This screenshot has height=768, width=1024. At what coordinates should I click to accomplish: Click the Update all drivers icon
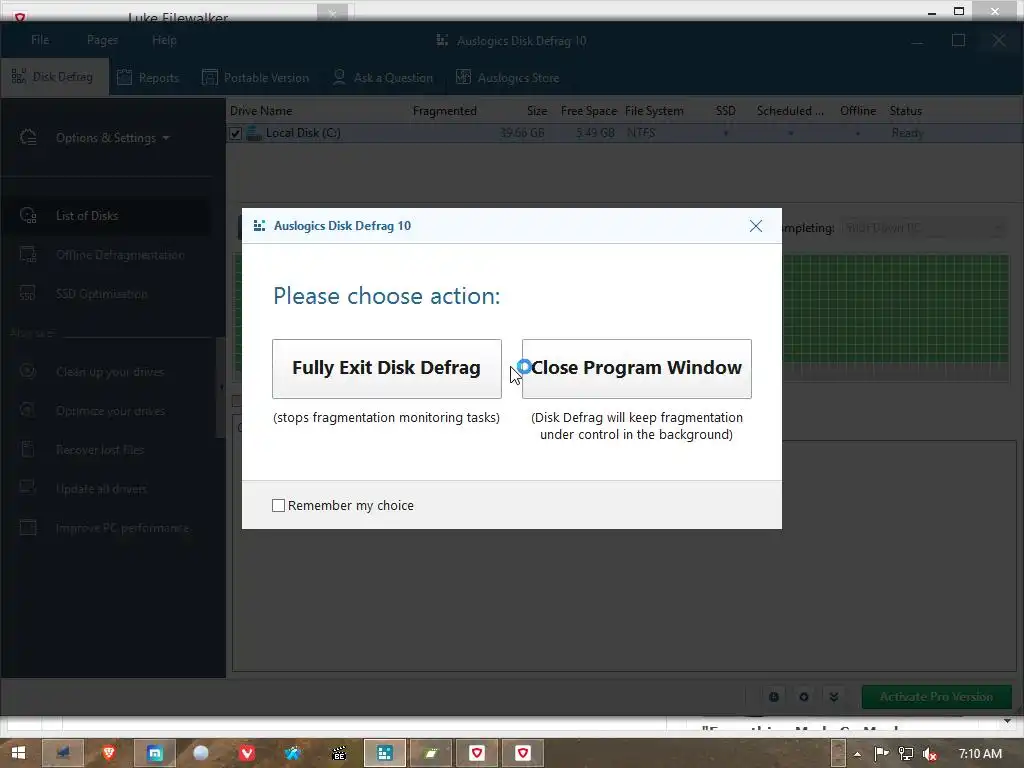point(27,488)
